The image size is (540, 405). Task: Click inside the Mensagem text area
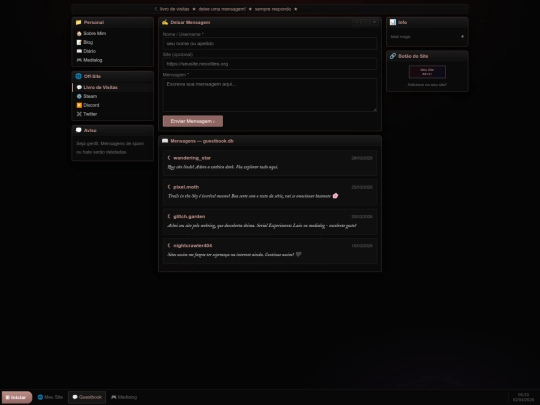[x=270, y=95]
